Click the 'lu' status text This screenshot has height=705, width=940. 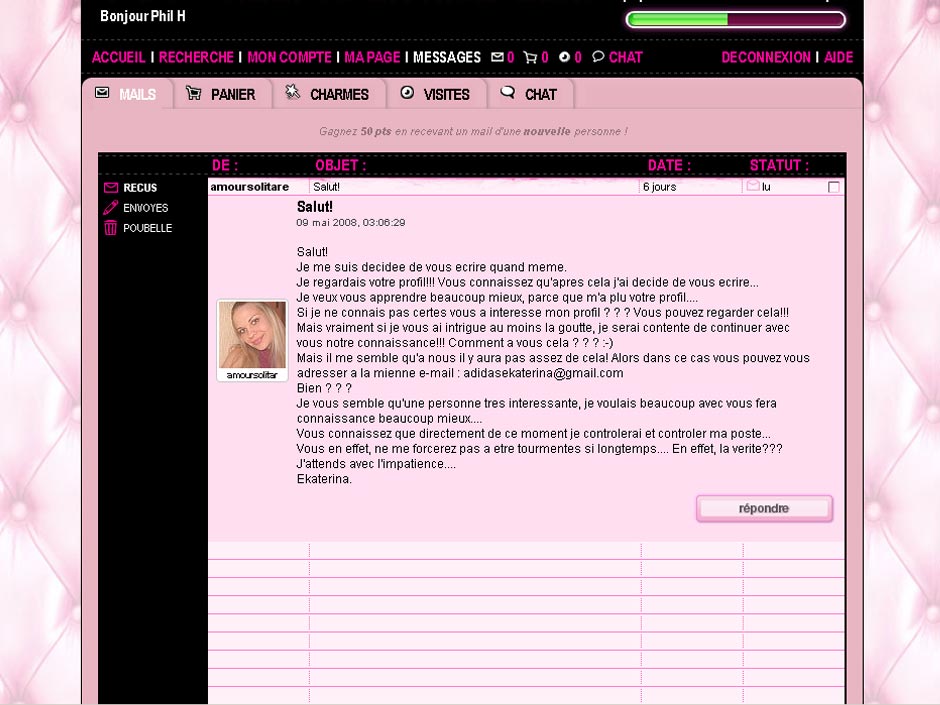coord(766,186)
